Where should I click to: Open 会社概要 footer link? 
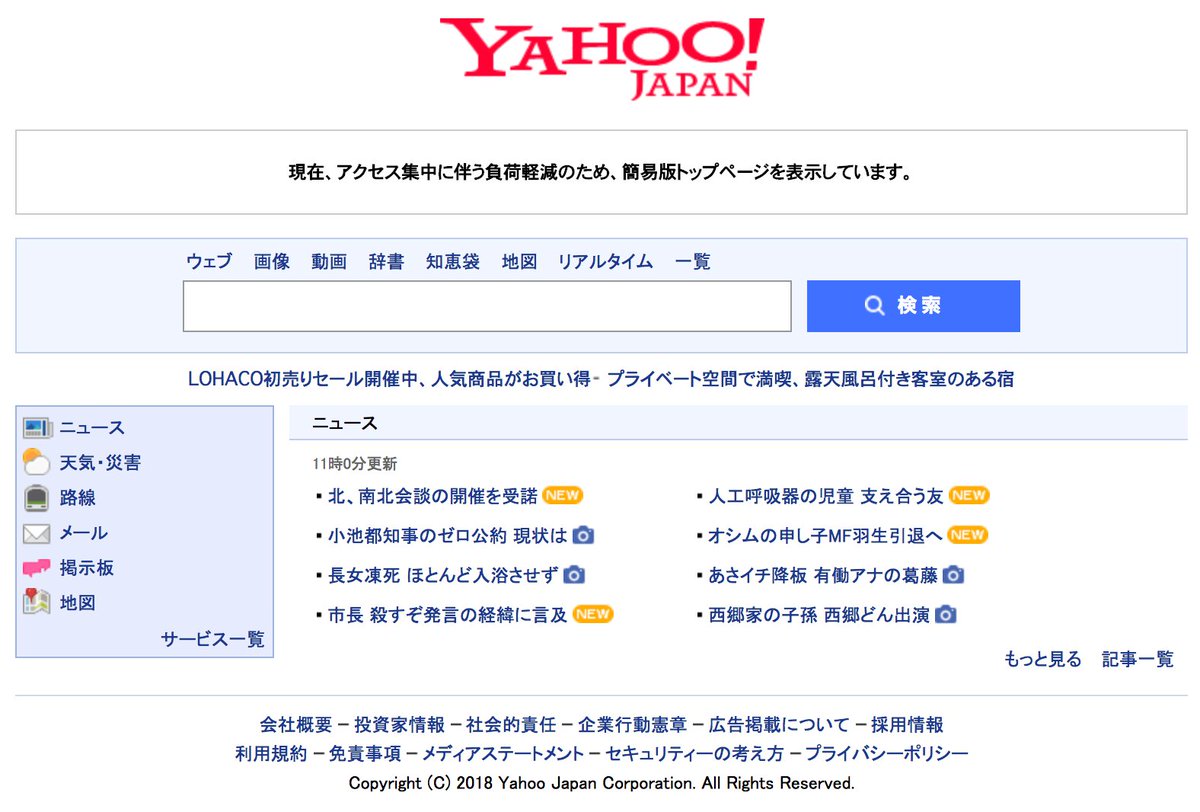click(296, 725)
